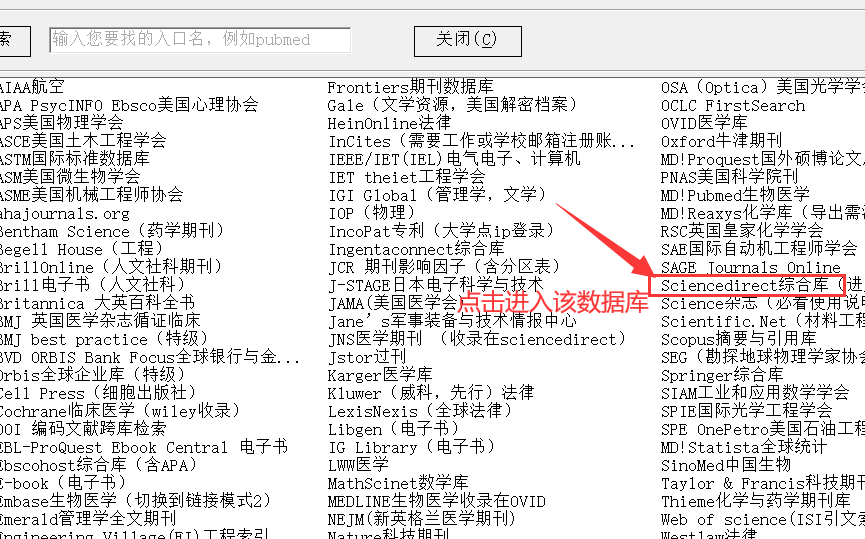865x539 pixels.
Task: Open DOI 编码文献跨库检索
Action: pos(83,429)
